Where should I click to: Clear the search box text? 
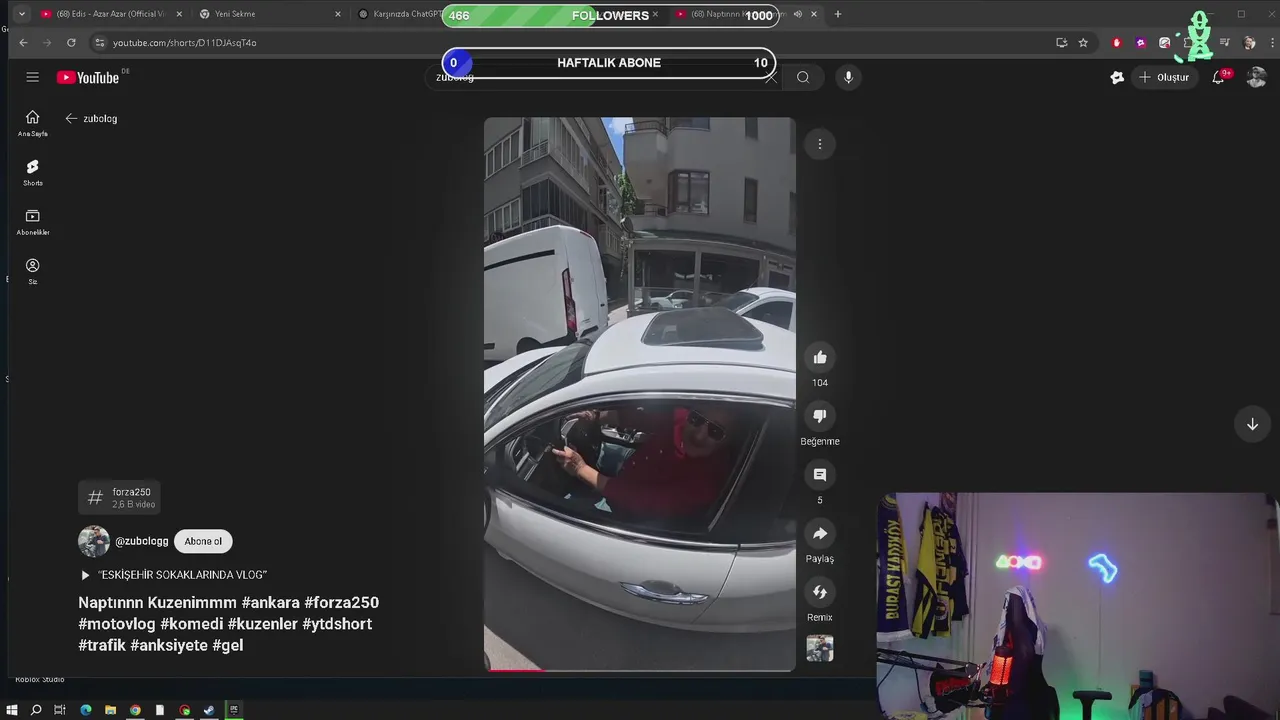point(770,78)
